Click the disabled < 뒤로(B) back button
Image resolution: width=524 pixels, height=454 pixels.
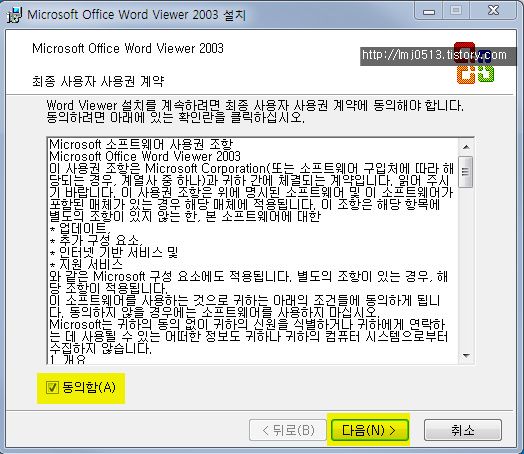[x=288, y=430]
